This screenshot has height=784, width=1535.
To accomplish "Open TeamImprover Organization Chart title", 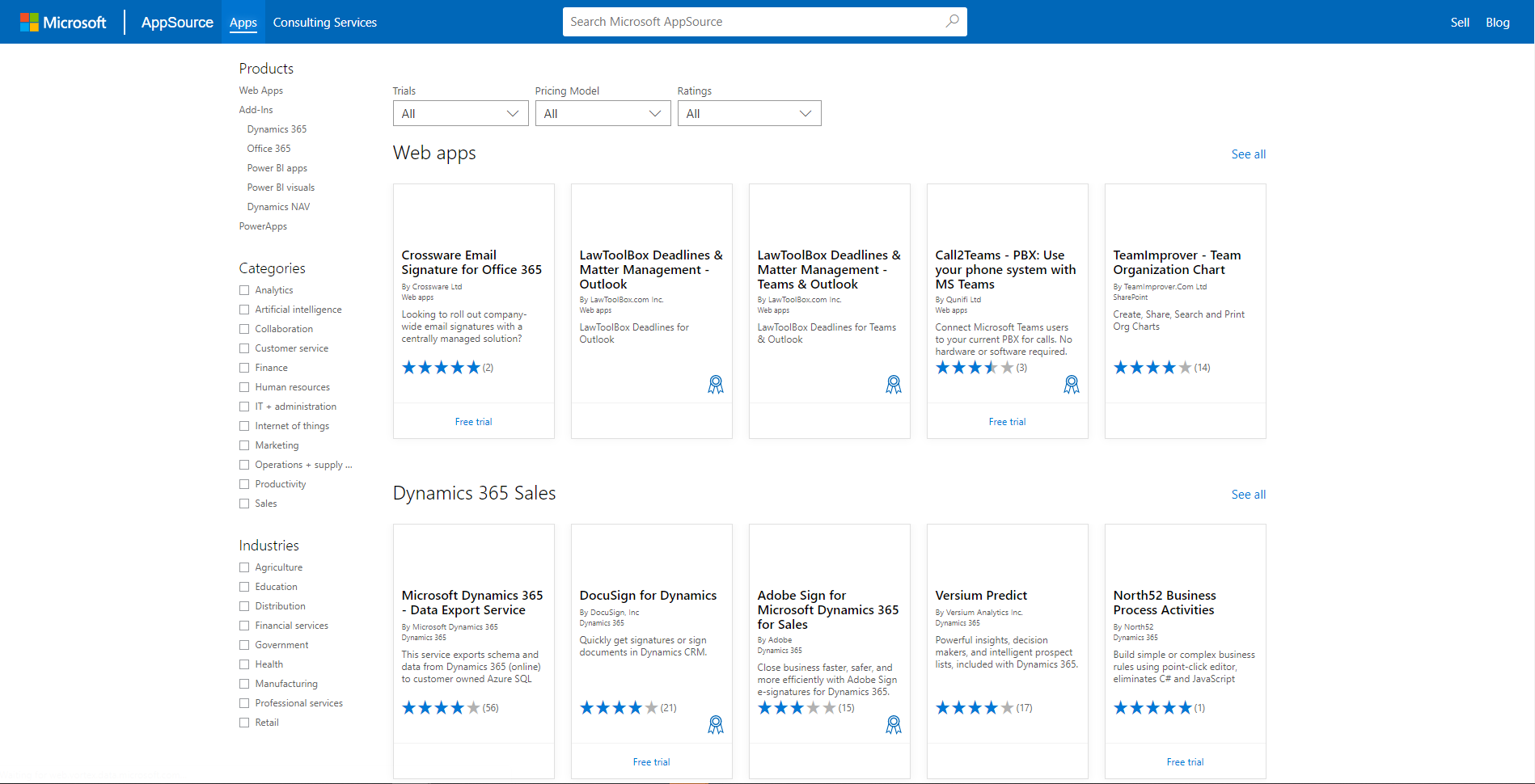I will pyautogui.click(x=1177, y=263).
